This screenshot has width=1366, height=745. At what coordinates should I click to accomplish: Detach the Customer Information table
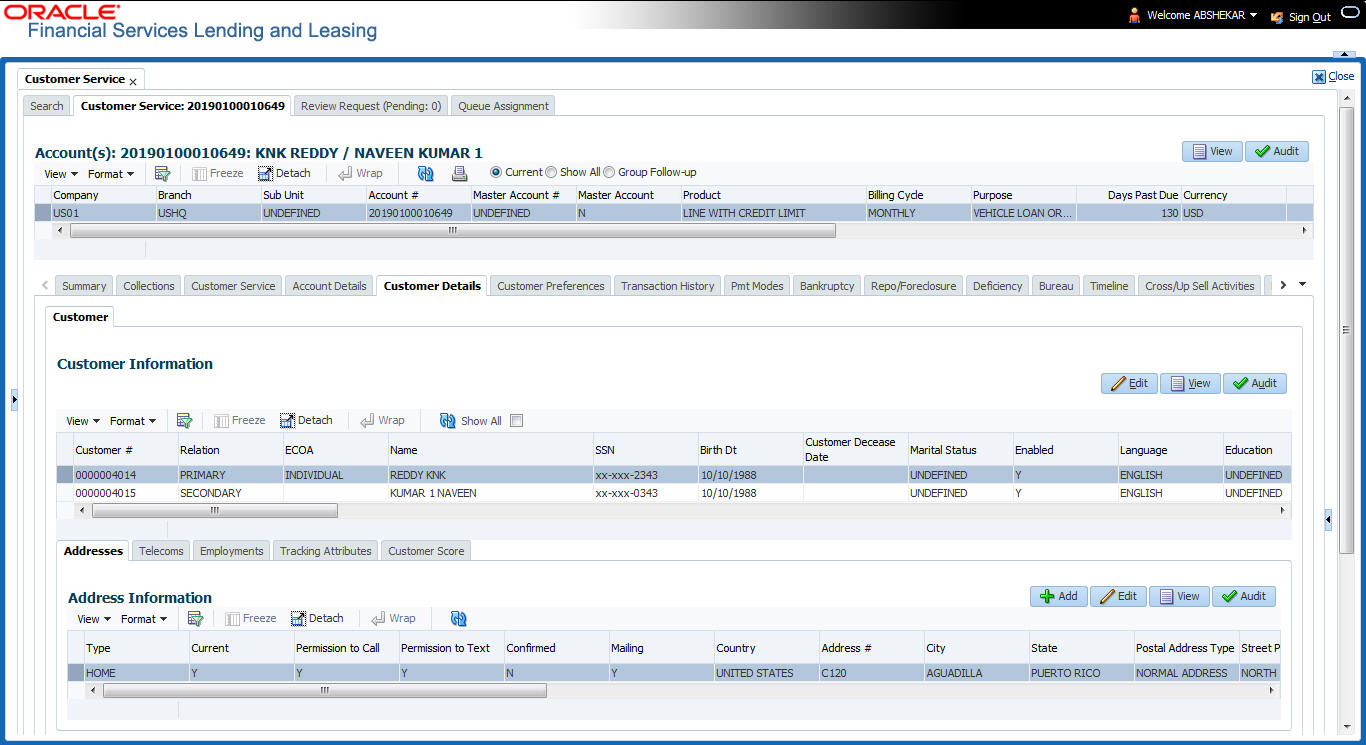pyautogui.click(x=306, y=421)
